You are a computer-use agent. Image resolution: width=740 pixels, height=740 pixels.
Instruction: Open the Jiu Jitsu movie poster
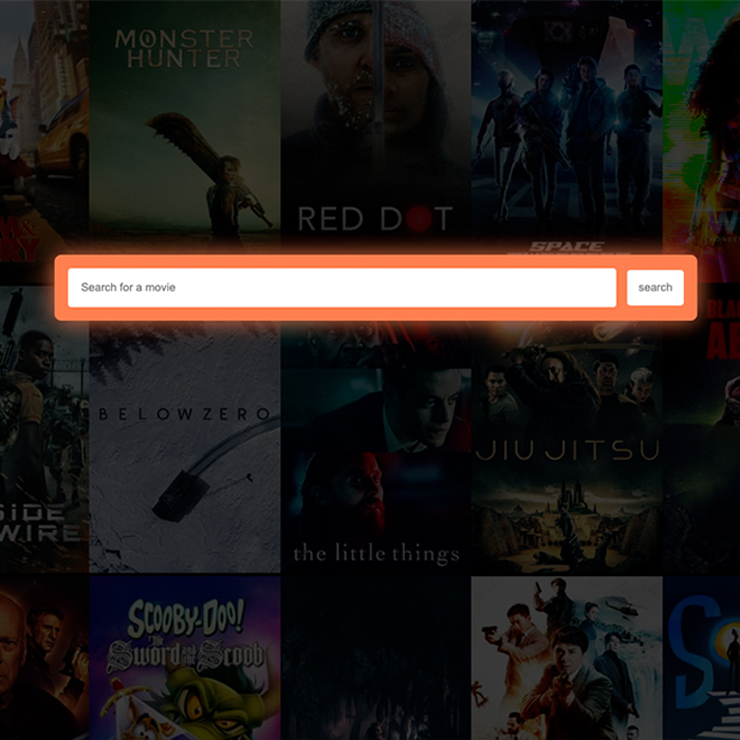[567, 446]
